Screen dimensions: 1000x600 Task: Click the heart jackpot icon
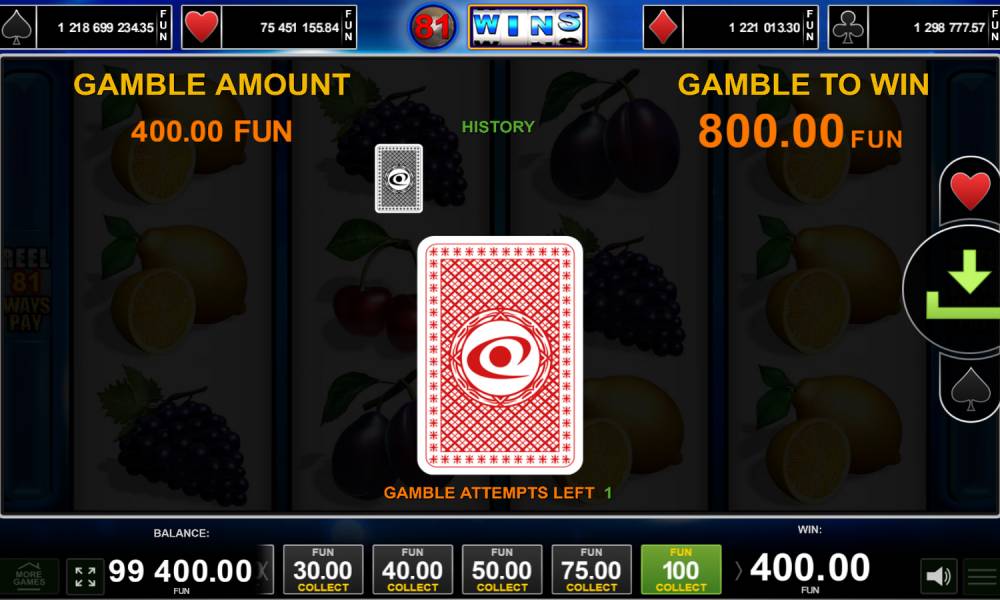(x=202, y=27)
